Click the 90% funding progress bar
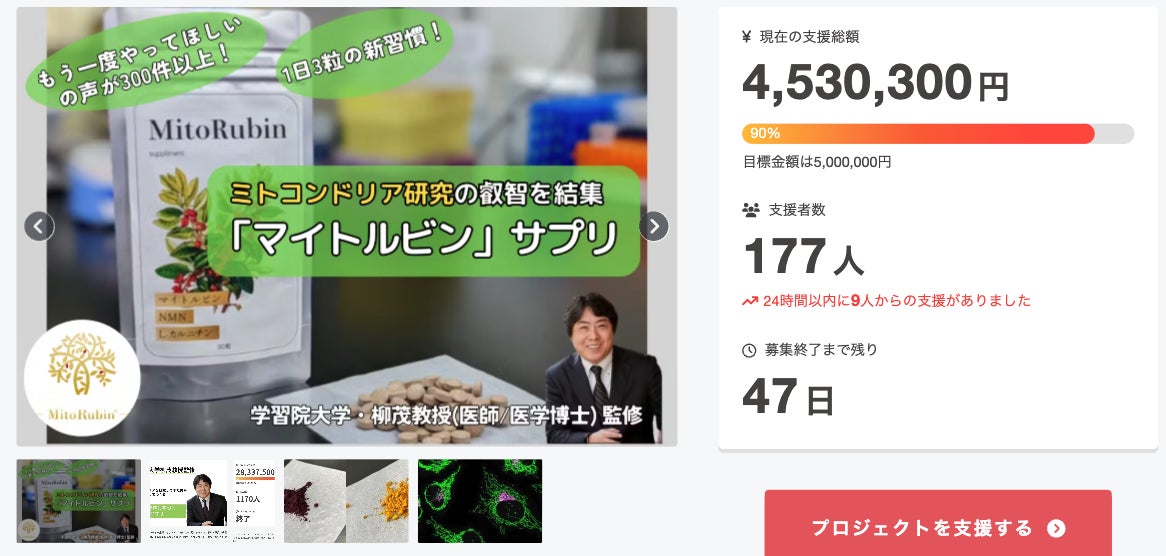Screen dimensions: 1166x556 pyautogui.click(x=938, y=134)
